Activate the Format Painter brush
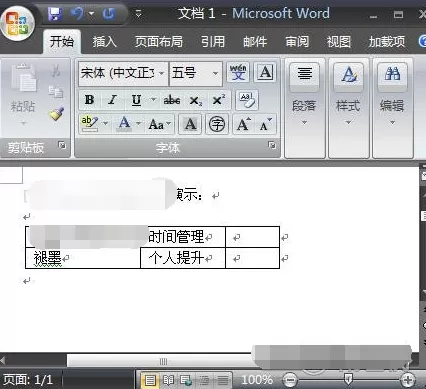 (56, 114)
